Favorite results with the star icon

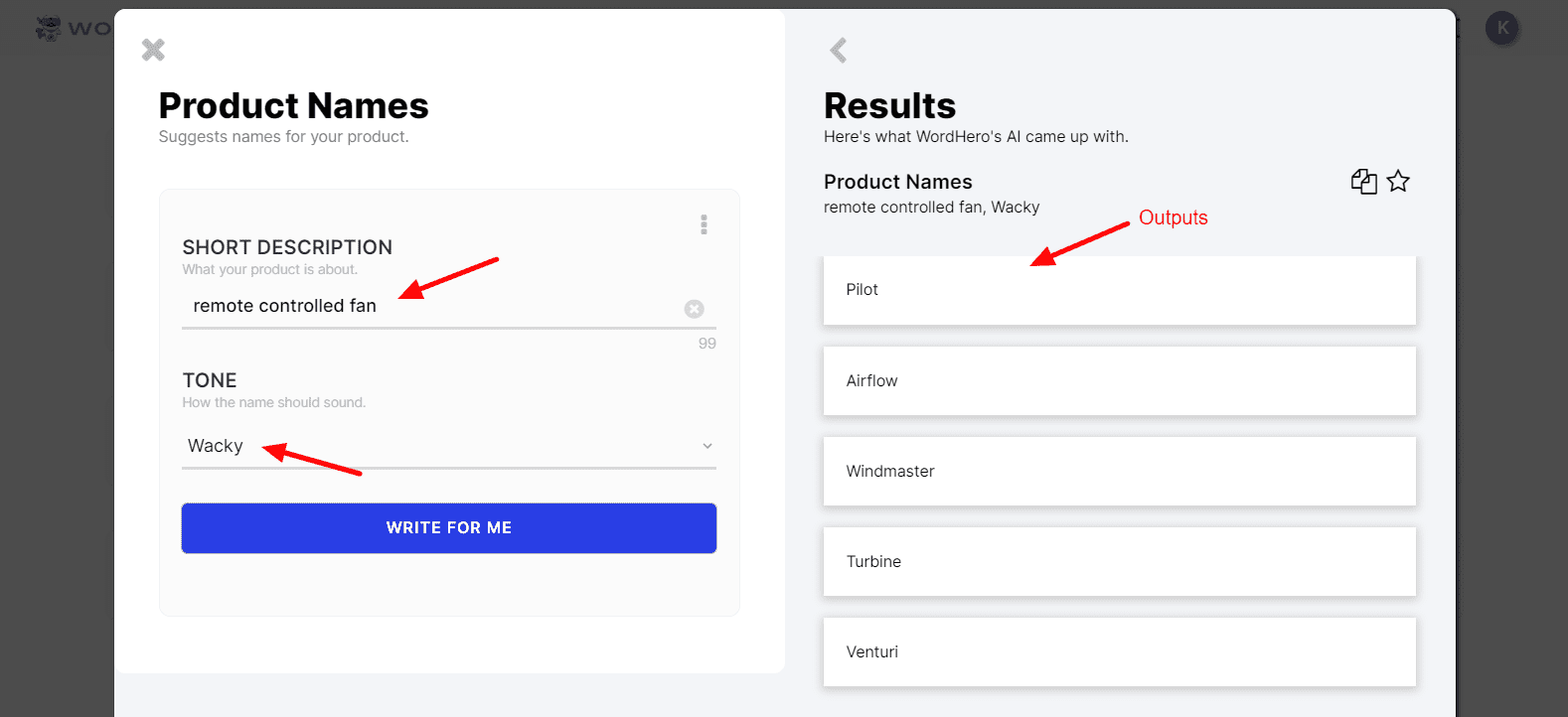[x=1398, y=181]
